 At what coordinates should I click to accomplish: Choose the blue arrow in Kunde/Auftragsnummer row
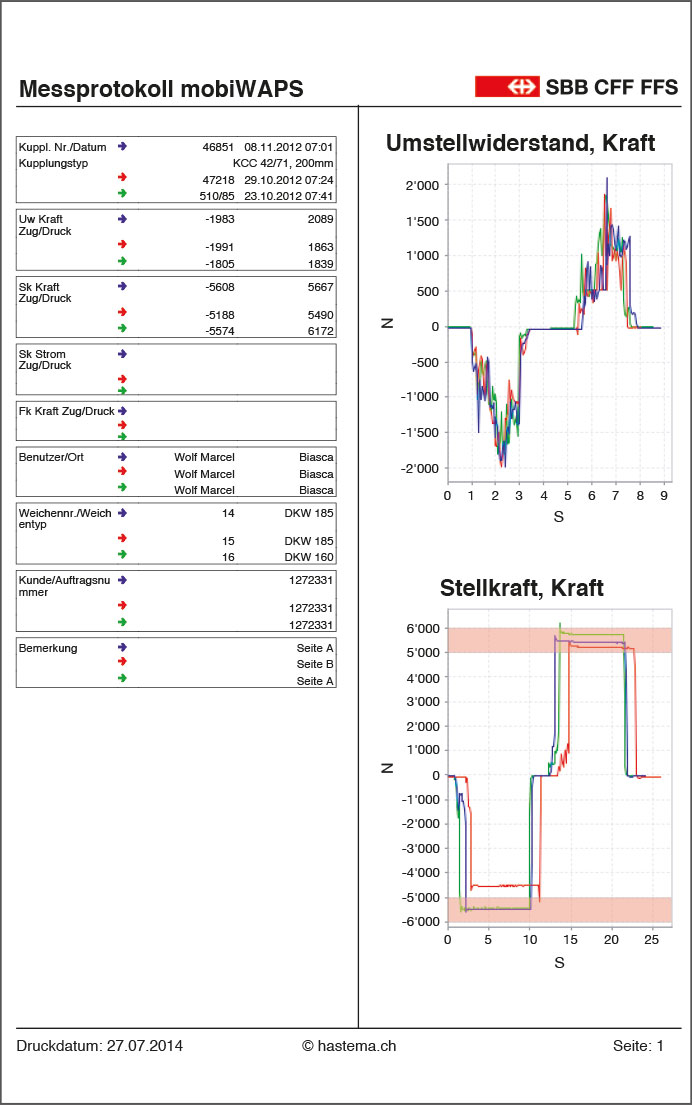[122, 580]
